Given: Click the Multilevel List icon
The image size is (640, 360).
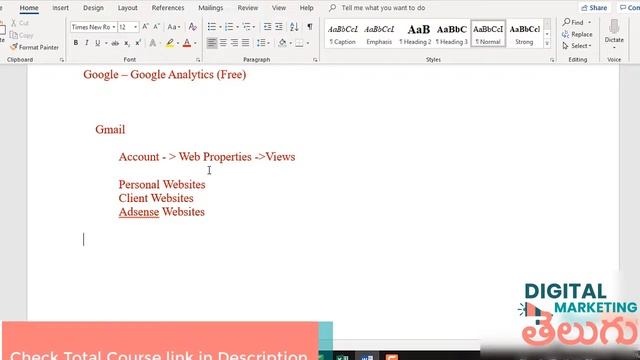Looking at the screenshot, I should [x=247, y=27].
